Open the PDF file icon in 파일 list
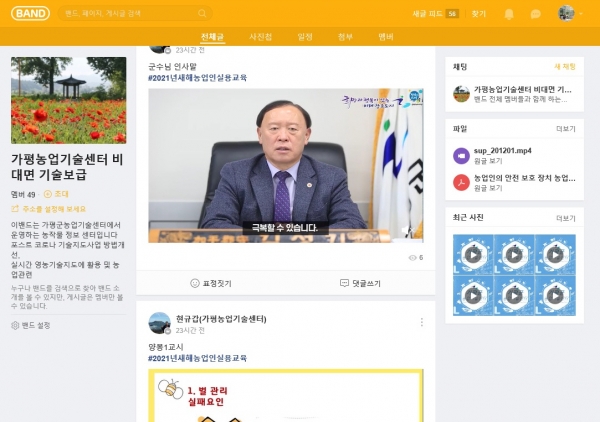 pyautogui.click(x=461, y=182)
